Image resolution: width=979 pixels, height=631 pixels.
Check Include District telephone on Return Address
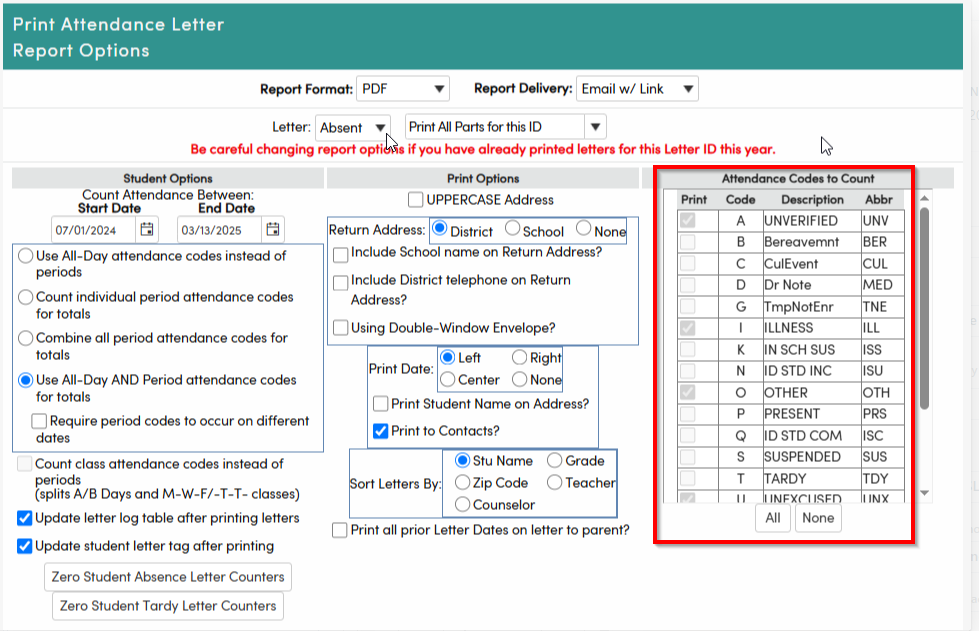[340, 283]
